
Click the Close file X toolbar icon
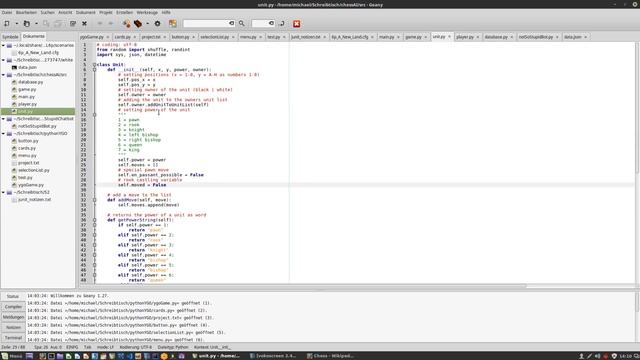84,24
